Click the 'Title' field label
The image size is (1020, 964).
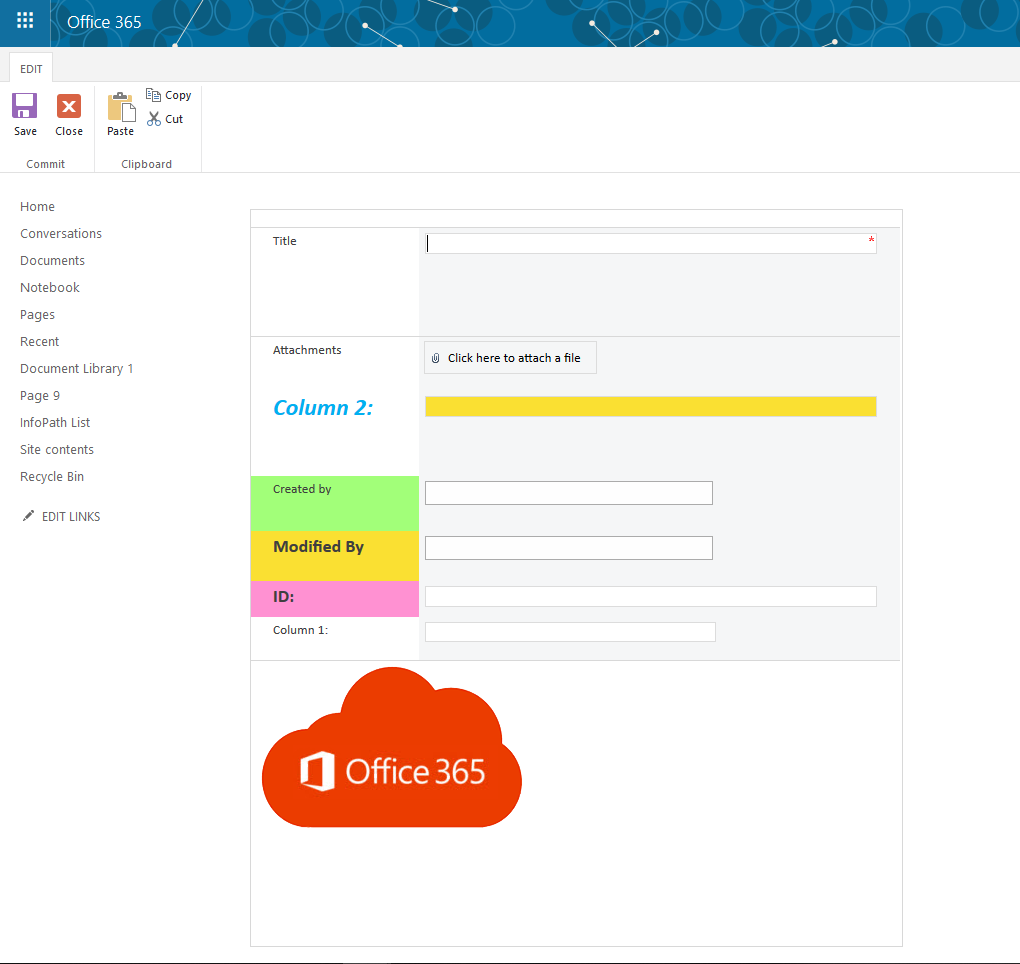284,241
